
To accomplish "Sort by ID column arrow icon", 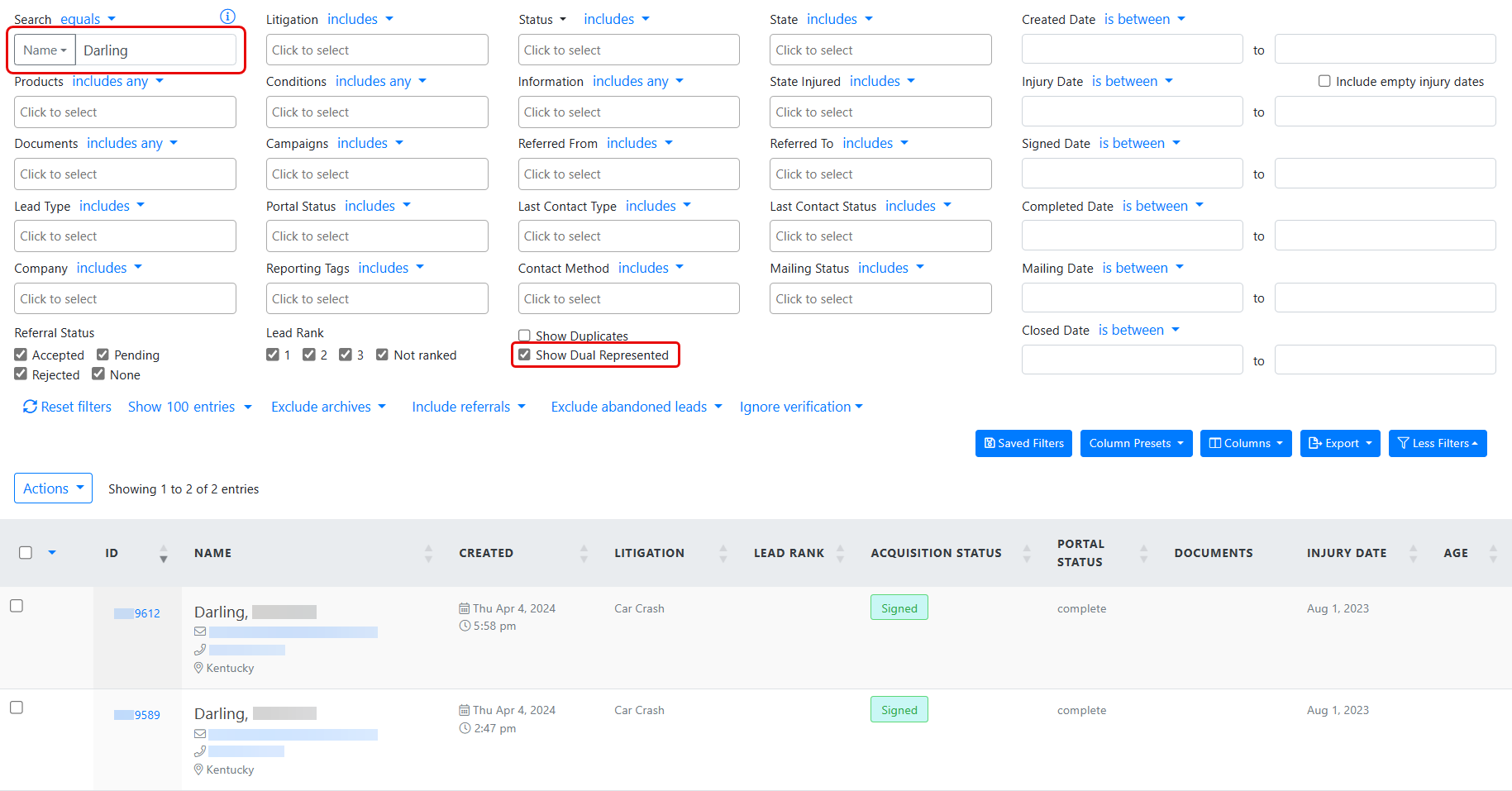I will click(x=164, y=554).
